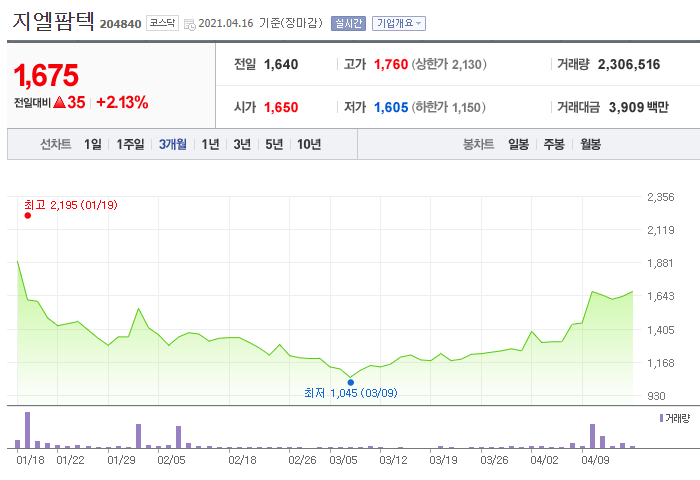Viewport: 700px width, 480px height.
Task: Switch to 일봉 daily candle chart
Action: pos(518,144)
